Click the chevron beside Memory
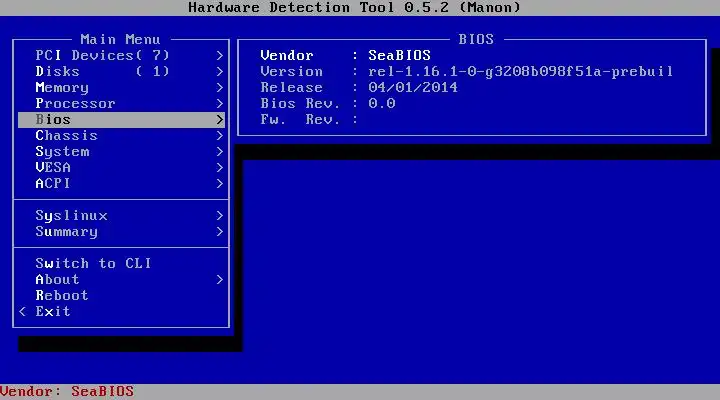Viewport: 720px width, 400px height. click(219, 88)
